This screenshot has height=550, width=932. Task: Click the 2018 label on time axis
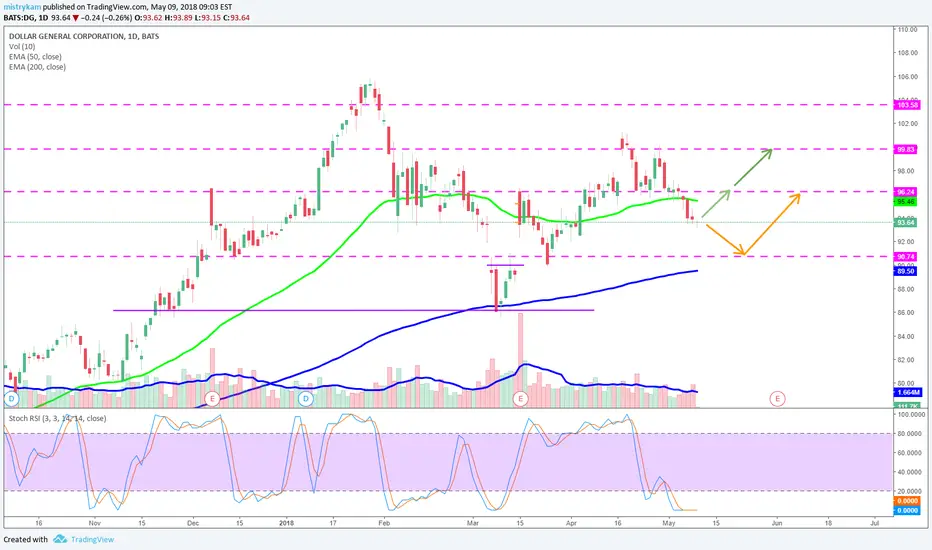click(286, 523)
